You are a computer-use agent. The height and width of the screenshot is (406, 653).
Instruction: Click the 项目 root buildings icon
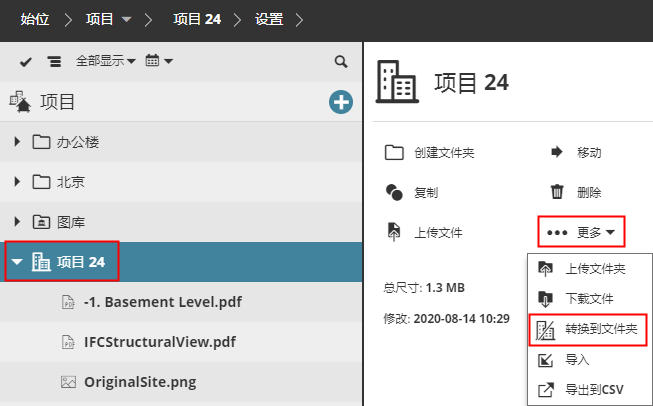coord(20,102)
